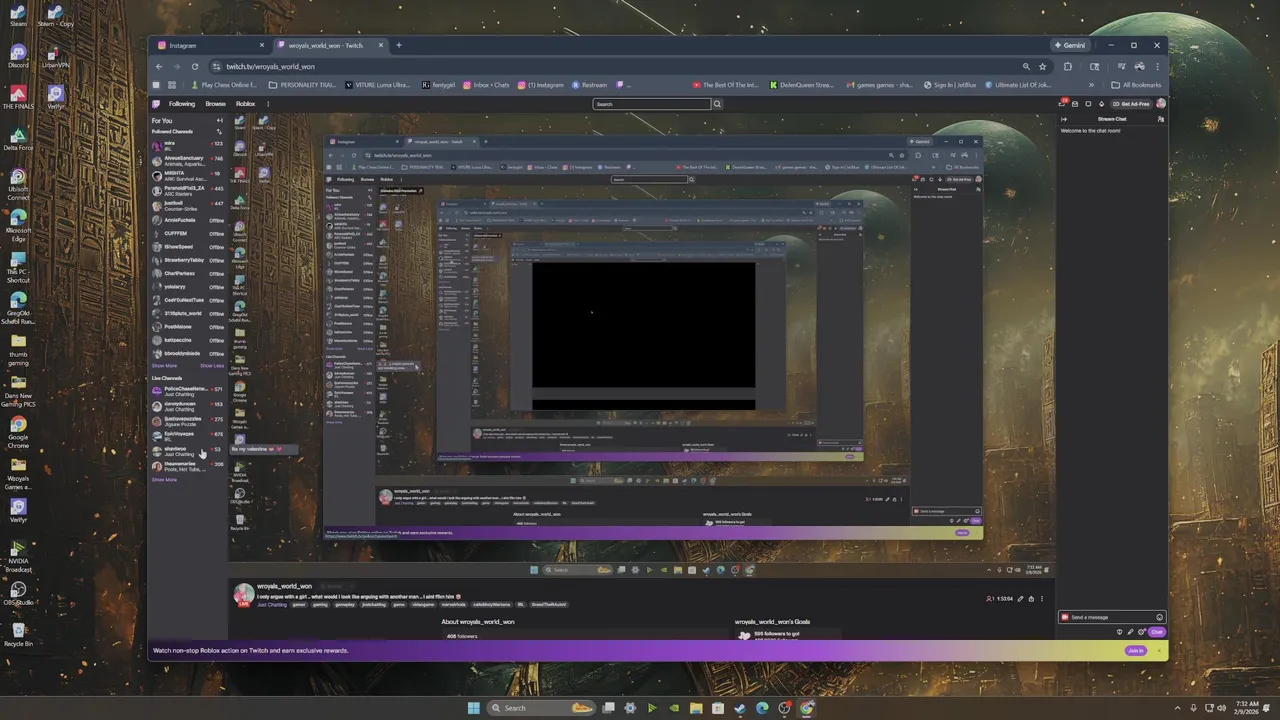Open PERSONALITY TRAI... bookmark folder

coord(302,85)
